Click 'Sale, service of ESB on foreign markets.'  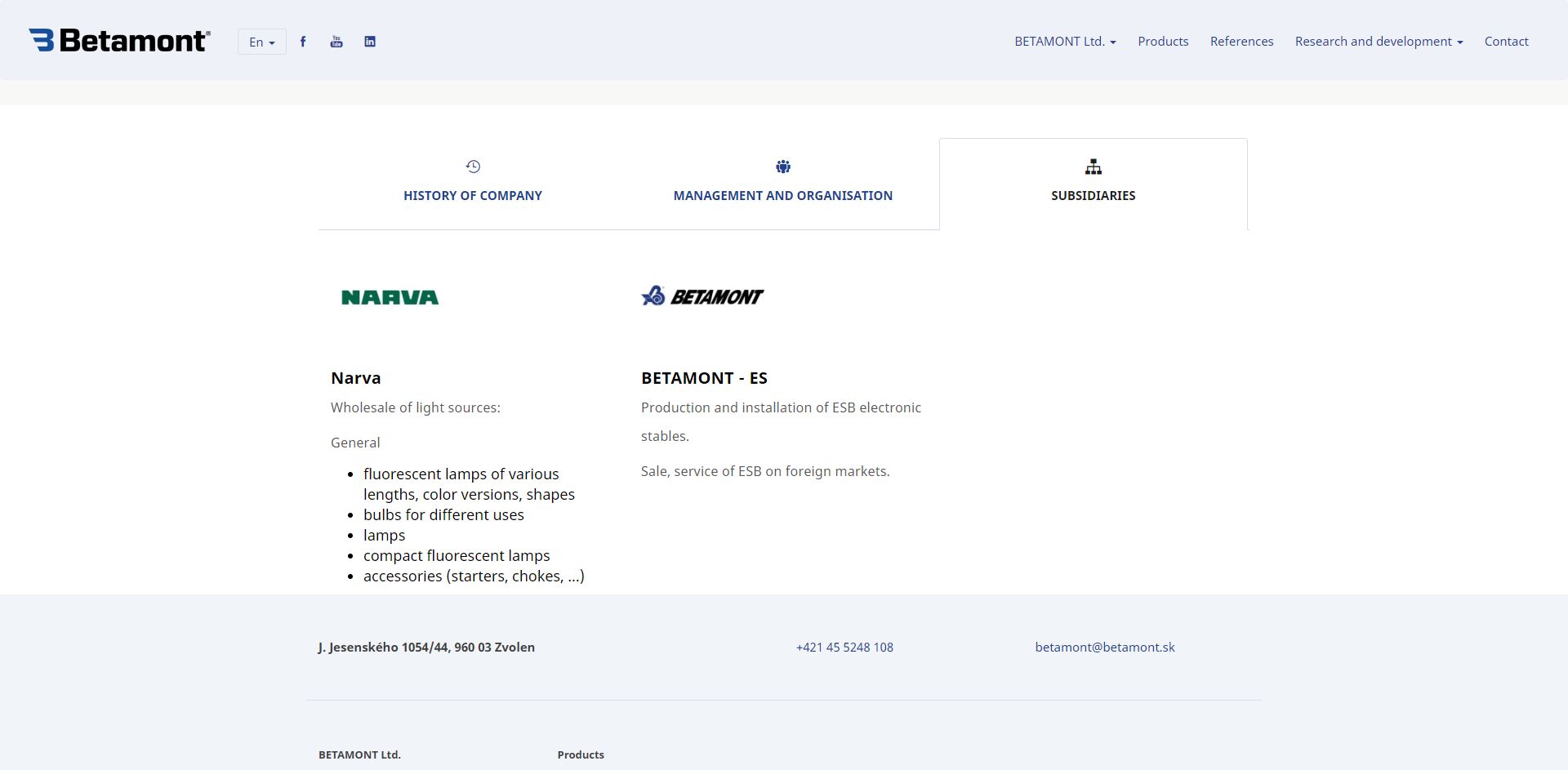(x=765, y=471)
